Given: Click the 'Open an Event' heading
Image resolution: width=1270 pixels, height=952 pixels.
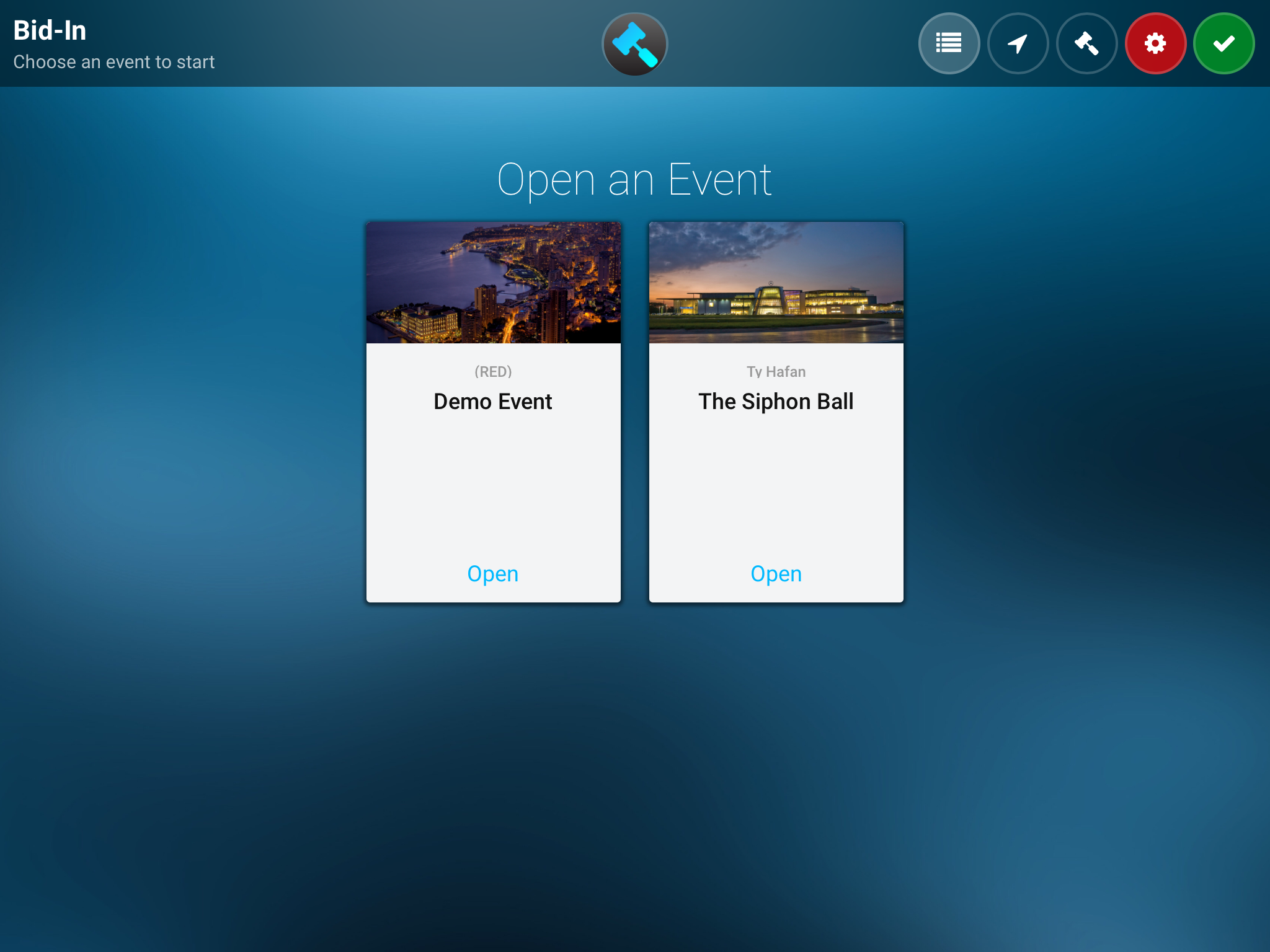Looking at the screenshot, I should [634, 180].
